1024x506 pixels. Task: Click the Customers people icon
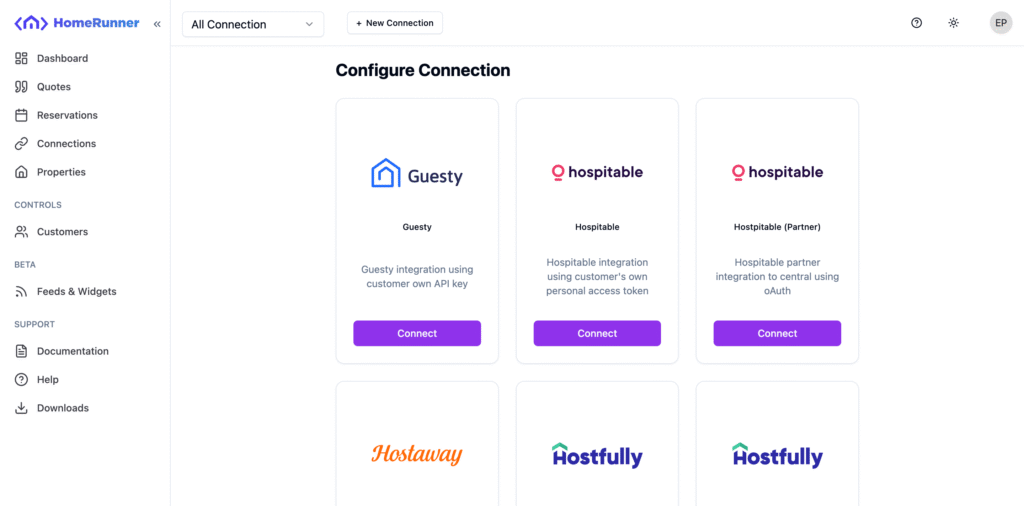click(21, 232)
